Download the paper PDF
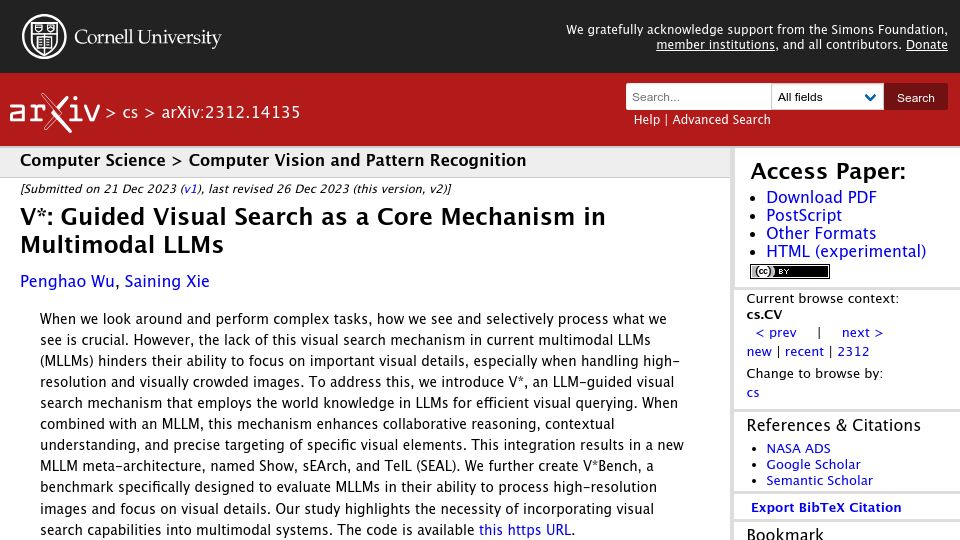The height and width of the screenshot is (540, 960). [821, 197]
